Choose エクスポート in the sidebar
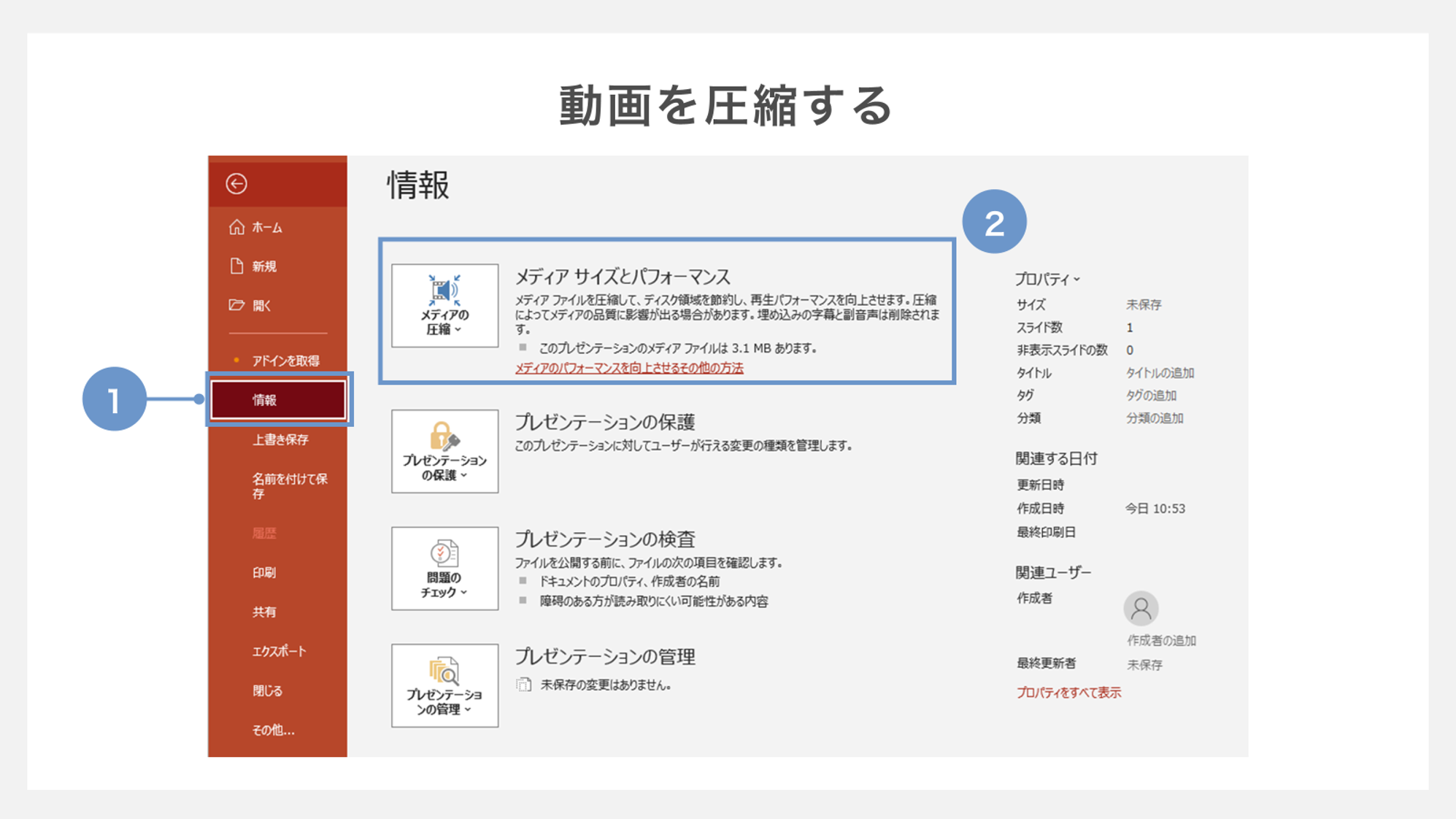1456x819 pixels. pos(279,651)
